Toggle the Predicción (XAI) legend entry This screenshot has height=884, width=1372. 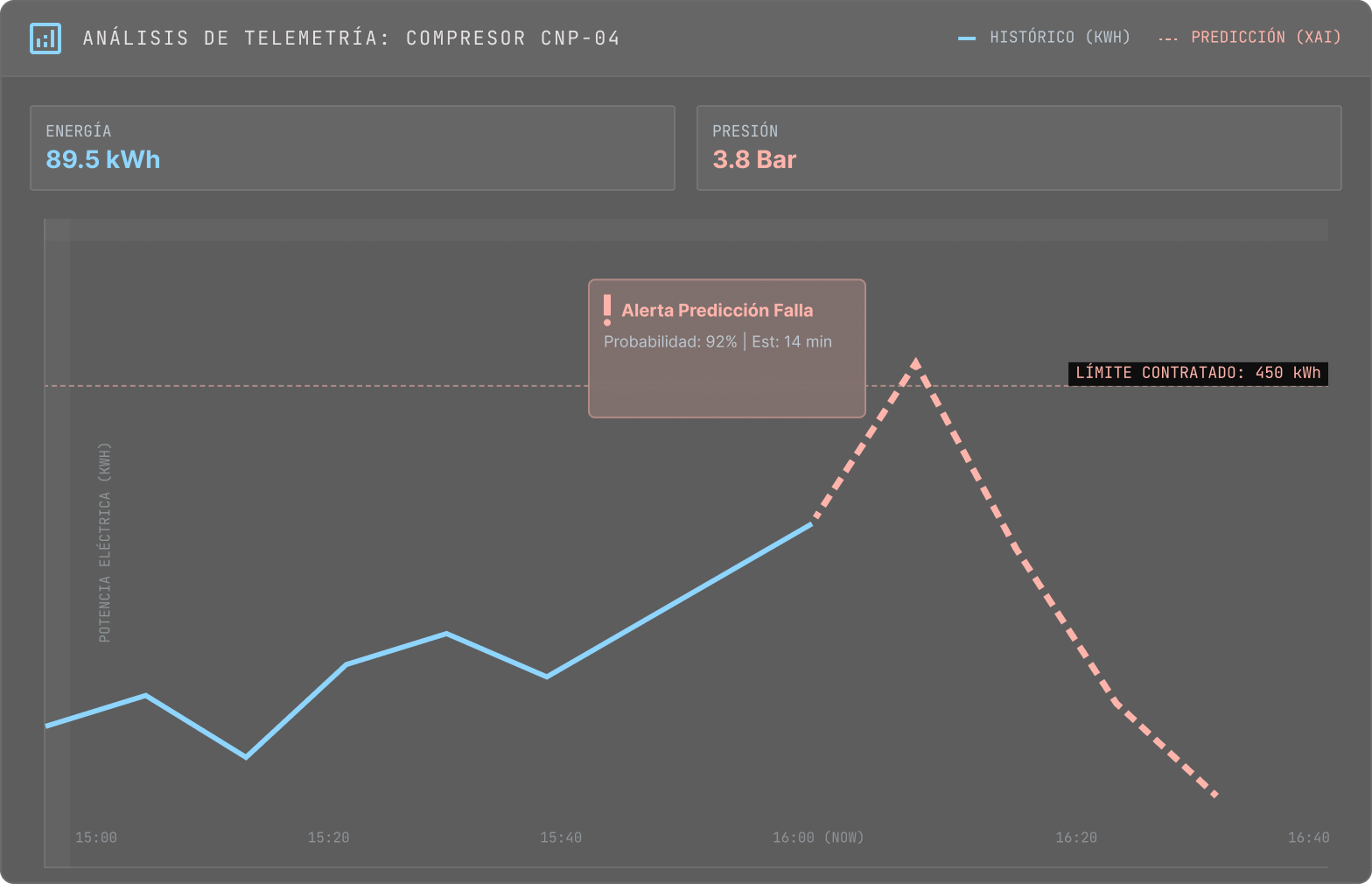point(1249,38)
